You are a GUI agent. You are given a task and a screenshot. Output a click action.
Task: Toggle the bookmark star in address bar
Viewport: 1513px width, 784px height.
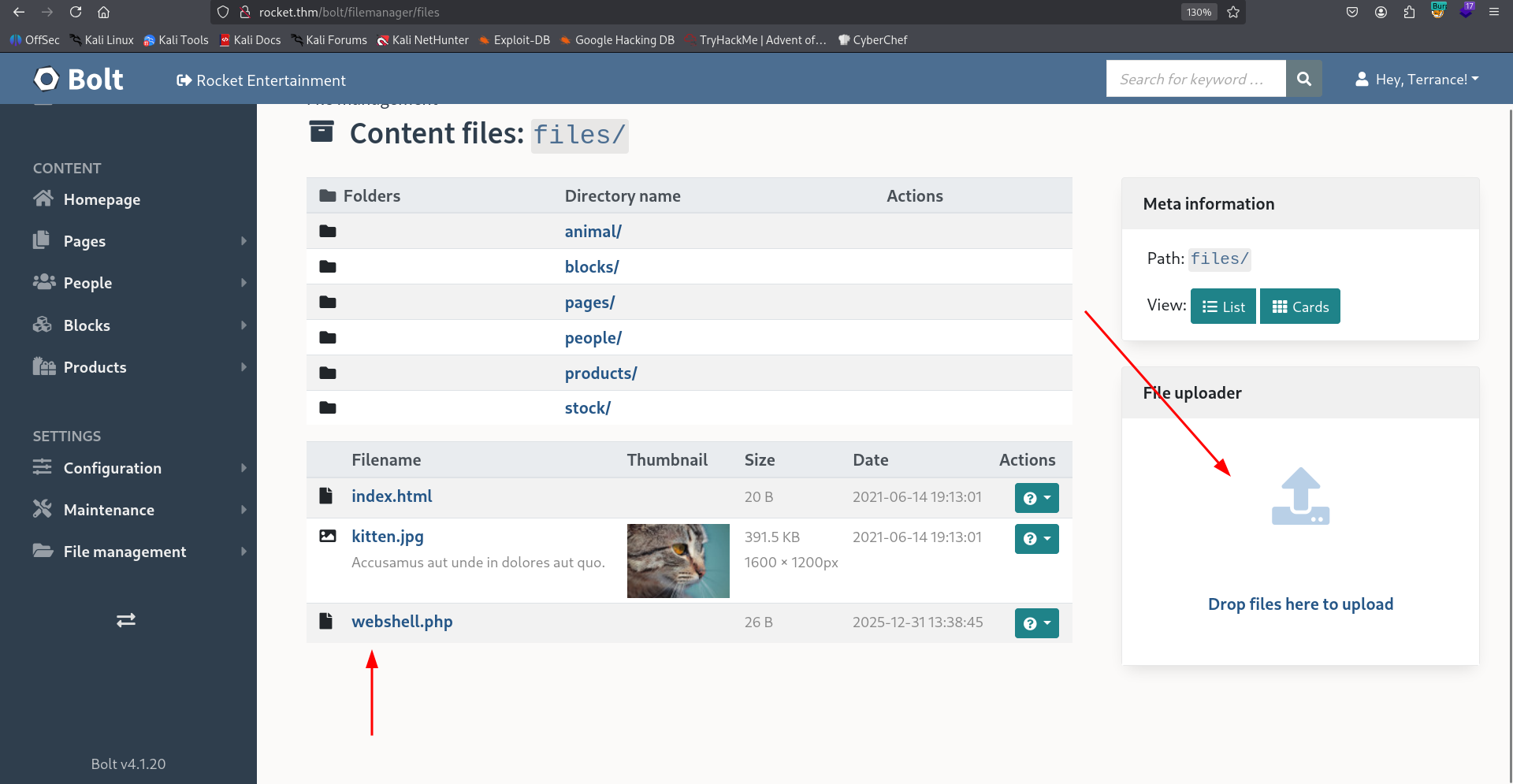(1233, 12)
